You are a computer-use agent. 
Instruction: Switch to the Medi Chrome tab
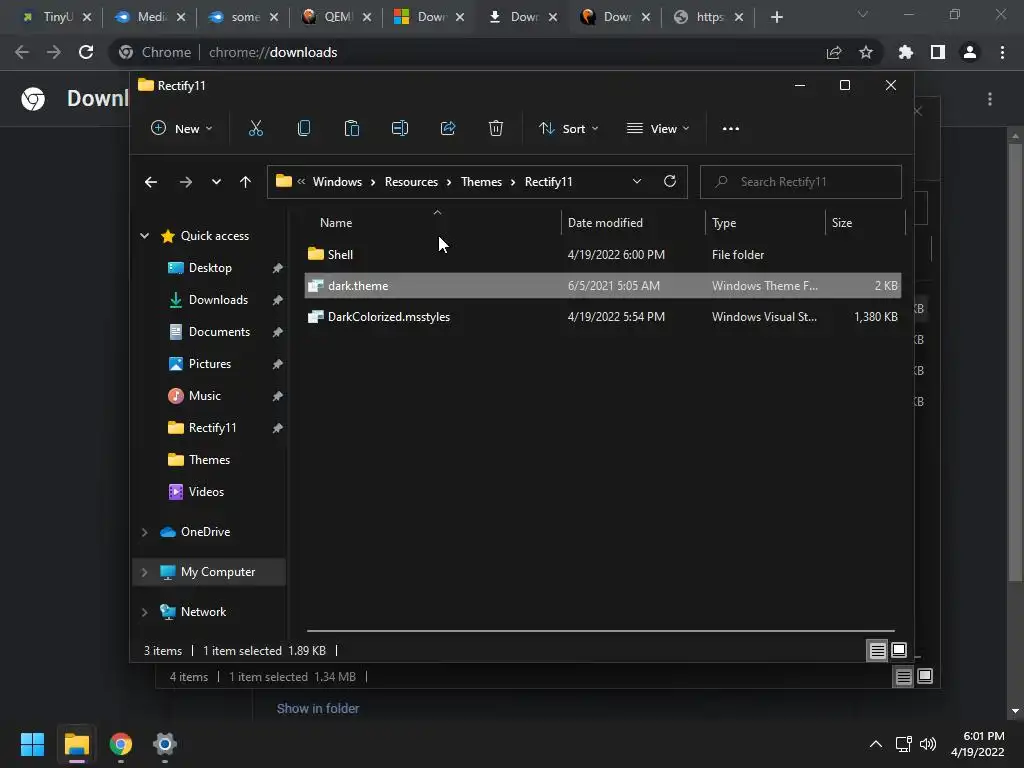click(150, 17)
